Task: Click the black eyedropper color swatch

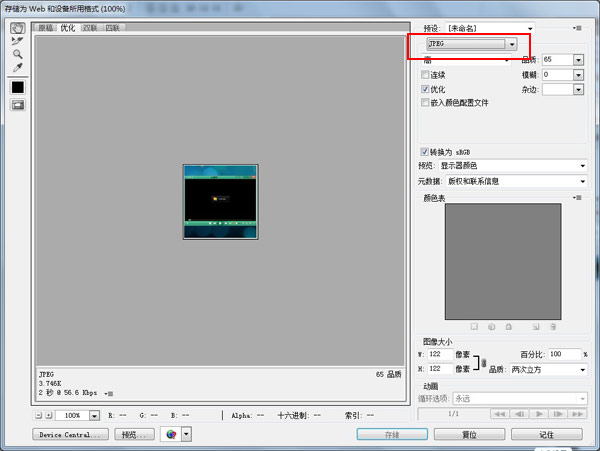Action: point(18,87)
